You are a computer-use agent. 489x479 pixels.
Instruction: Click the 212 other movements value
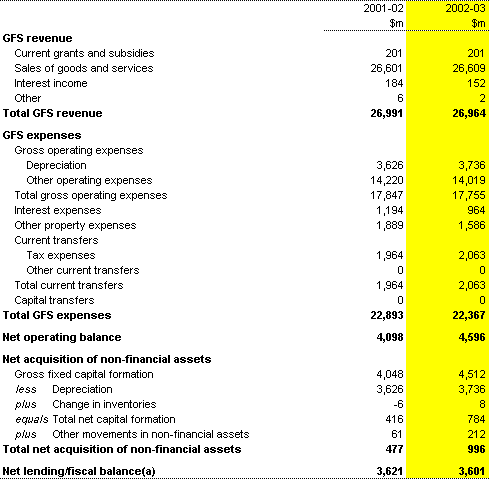(x=476, y=434)
